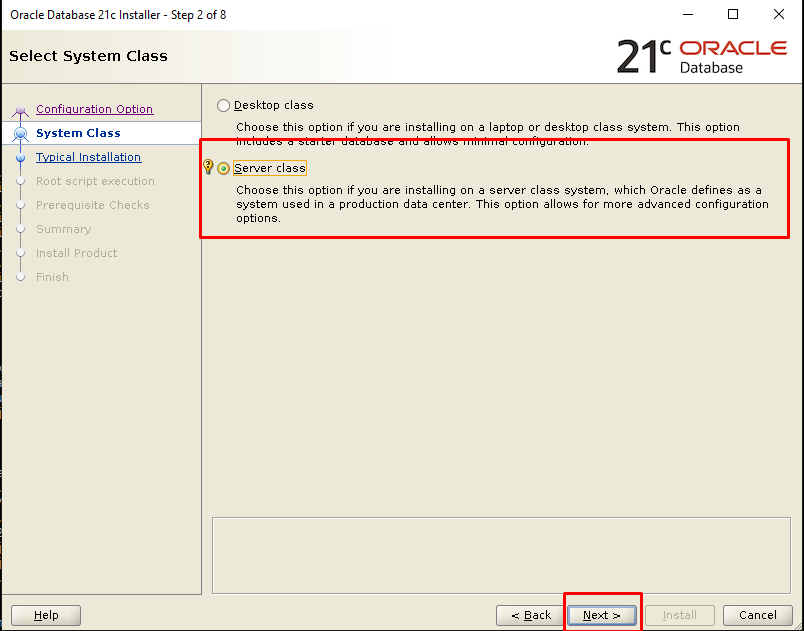Go to previous step with Back button

click(531, 615)
